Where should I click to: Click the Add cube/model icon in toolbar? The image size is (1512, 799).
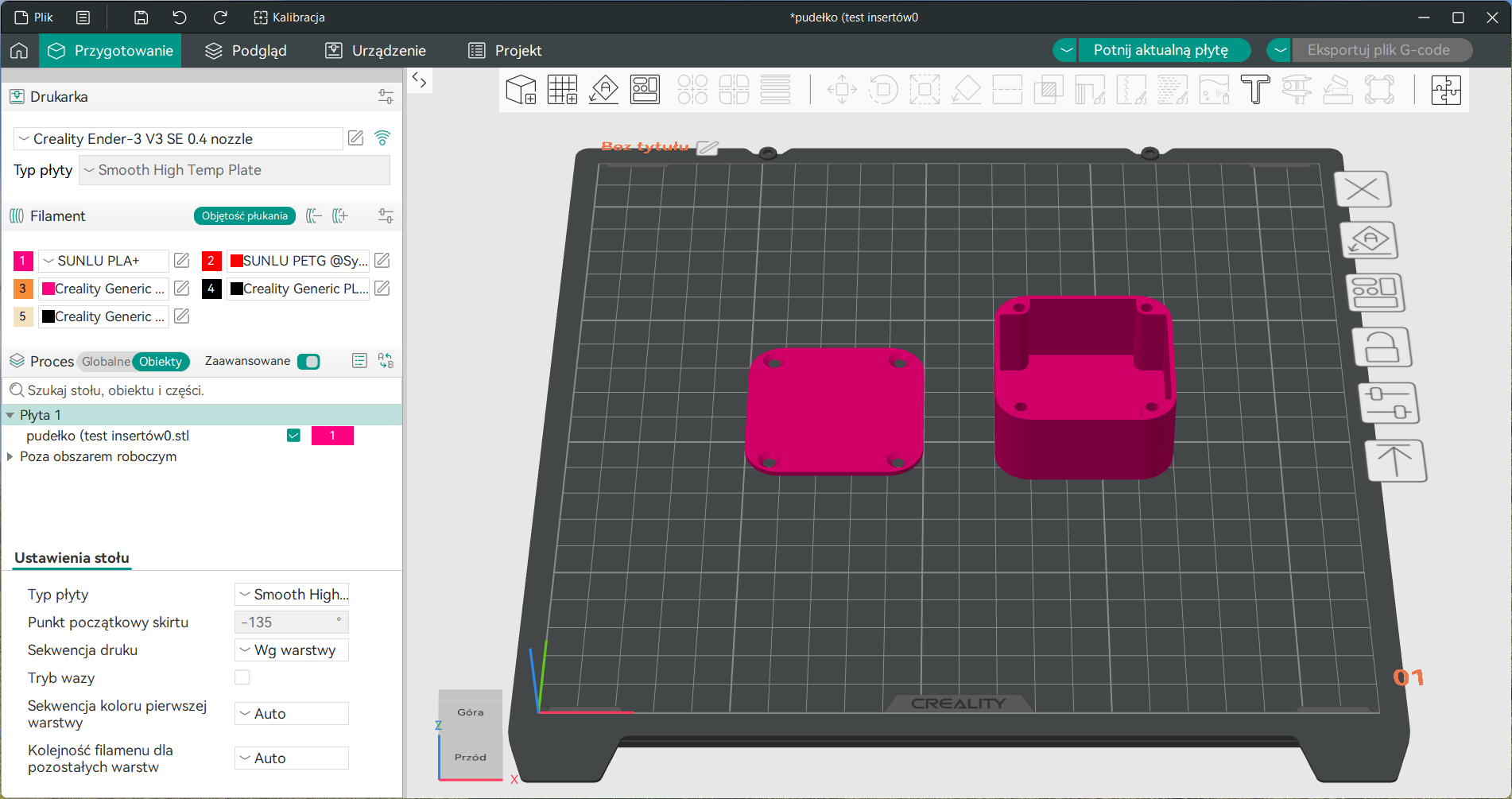[521, 89]
